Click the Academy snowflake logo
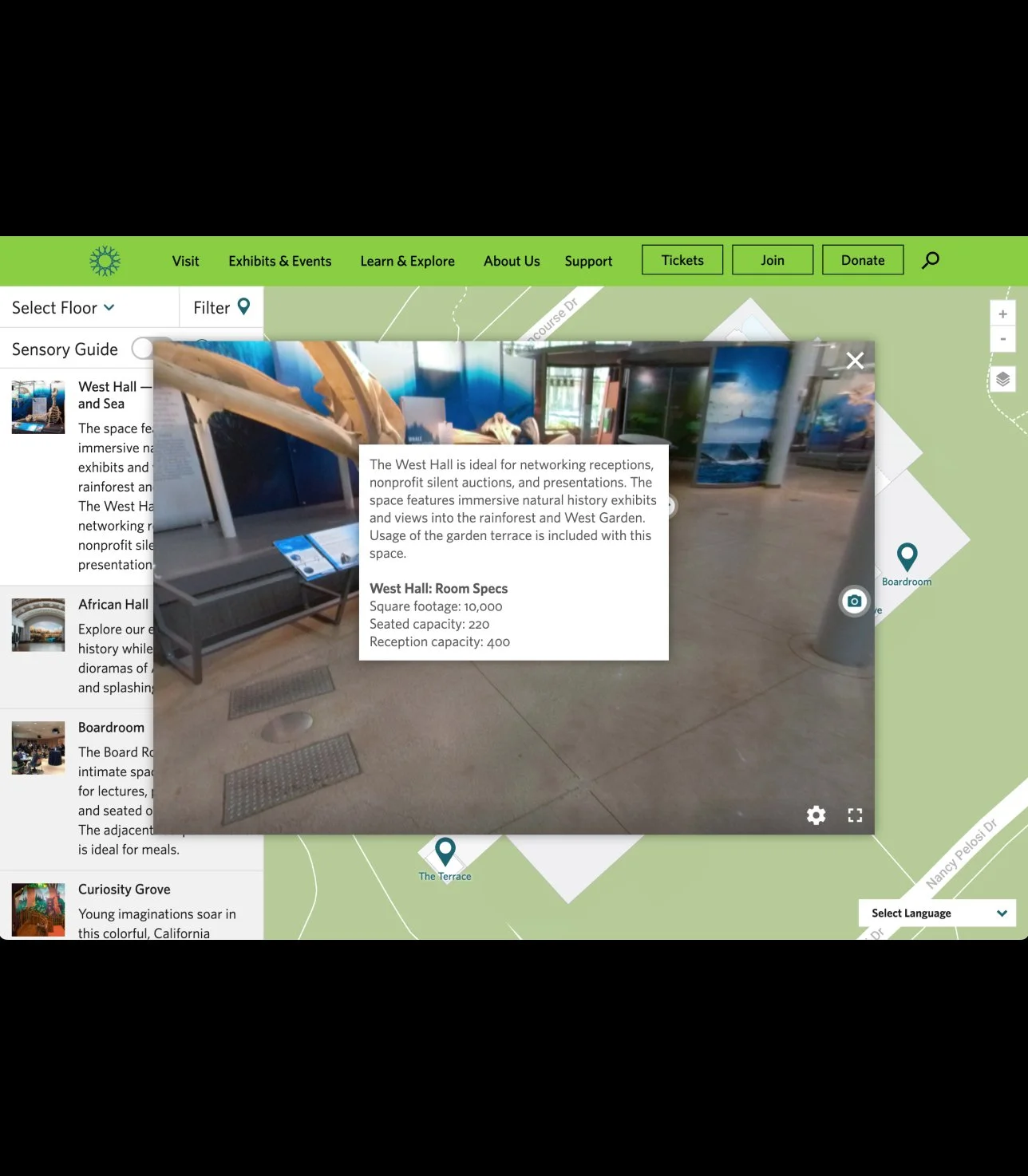 point(105,261)
